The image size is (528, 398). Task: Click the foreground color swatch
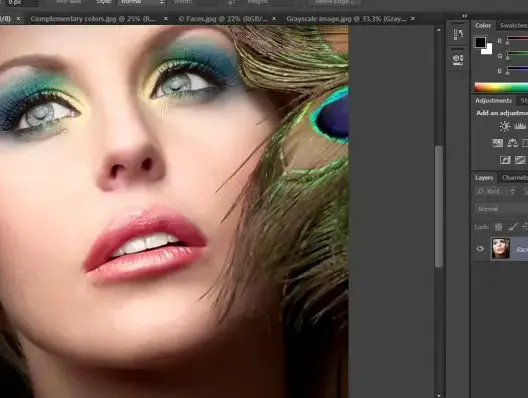(480, 42)
